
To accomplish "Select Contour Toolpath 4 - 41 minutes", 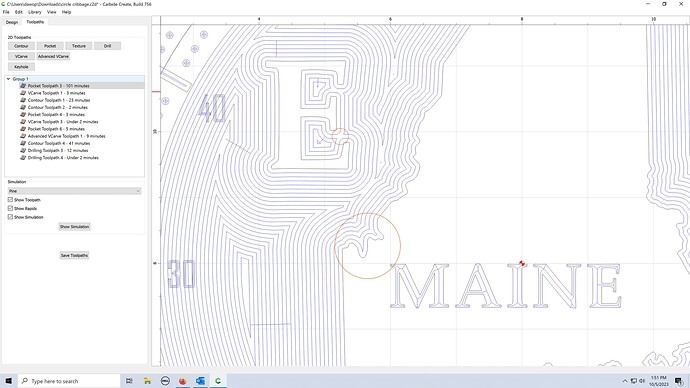I will 59,143.
